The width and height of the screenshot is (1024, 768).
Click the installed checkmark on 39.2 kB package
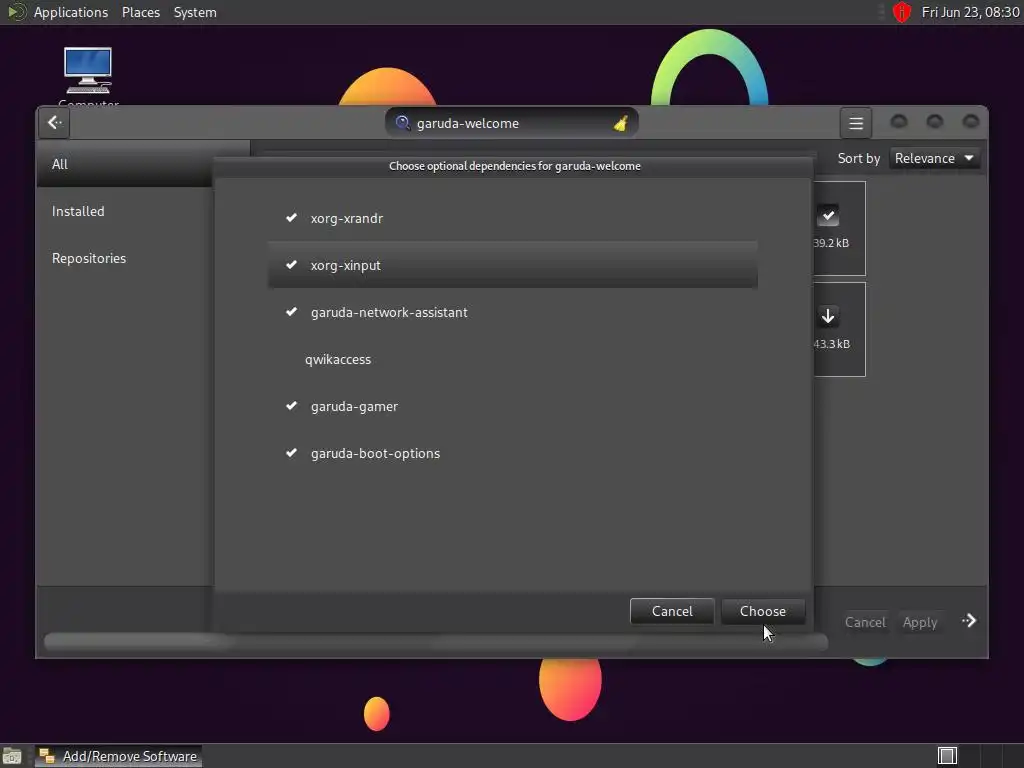coord(828,216)
